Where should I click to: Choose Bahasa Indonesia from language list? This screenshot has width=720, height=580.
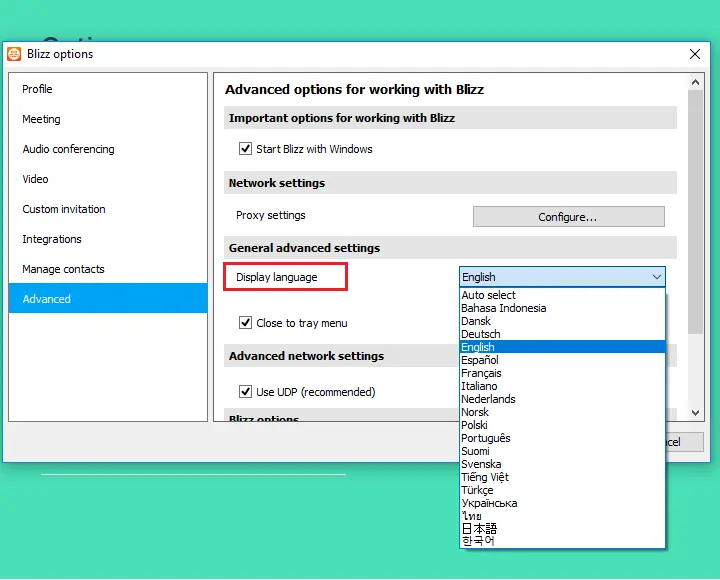[x=562, y=308]
